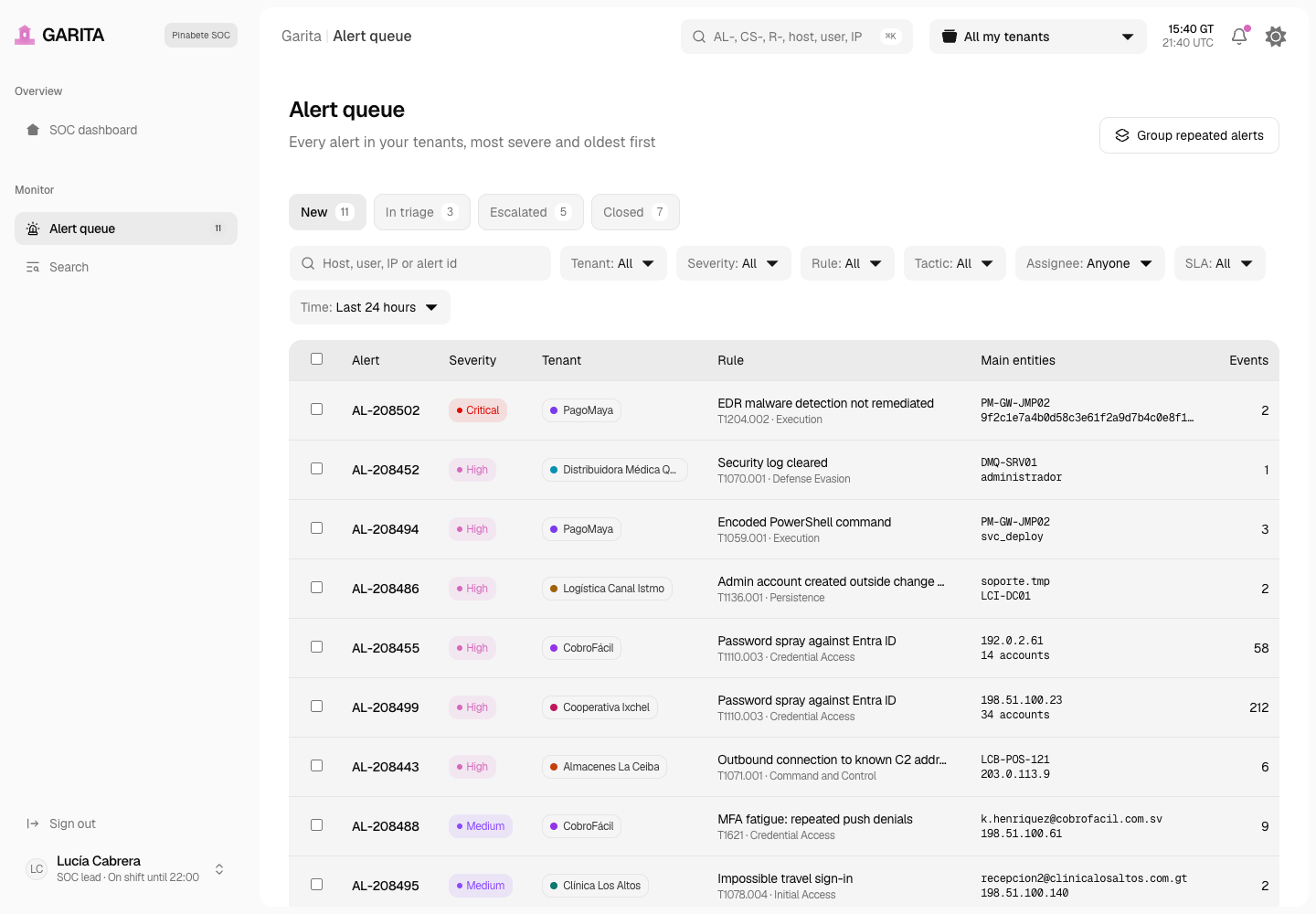Click the Sign out arrow icon
The width and height of the screenshot is (1316, 914).
click(x=33, y=824)
